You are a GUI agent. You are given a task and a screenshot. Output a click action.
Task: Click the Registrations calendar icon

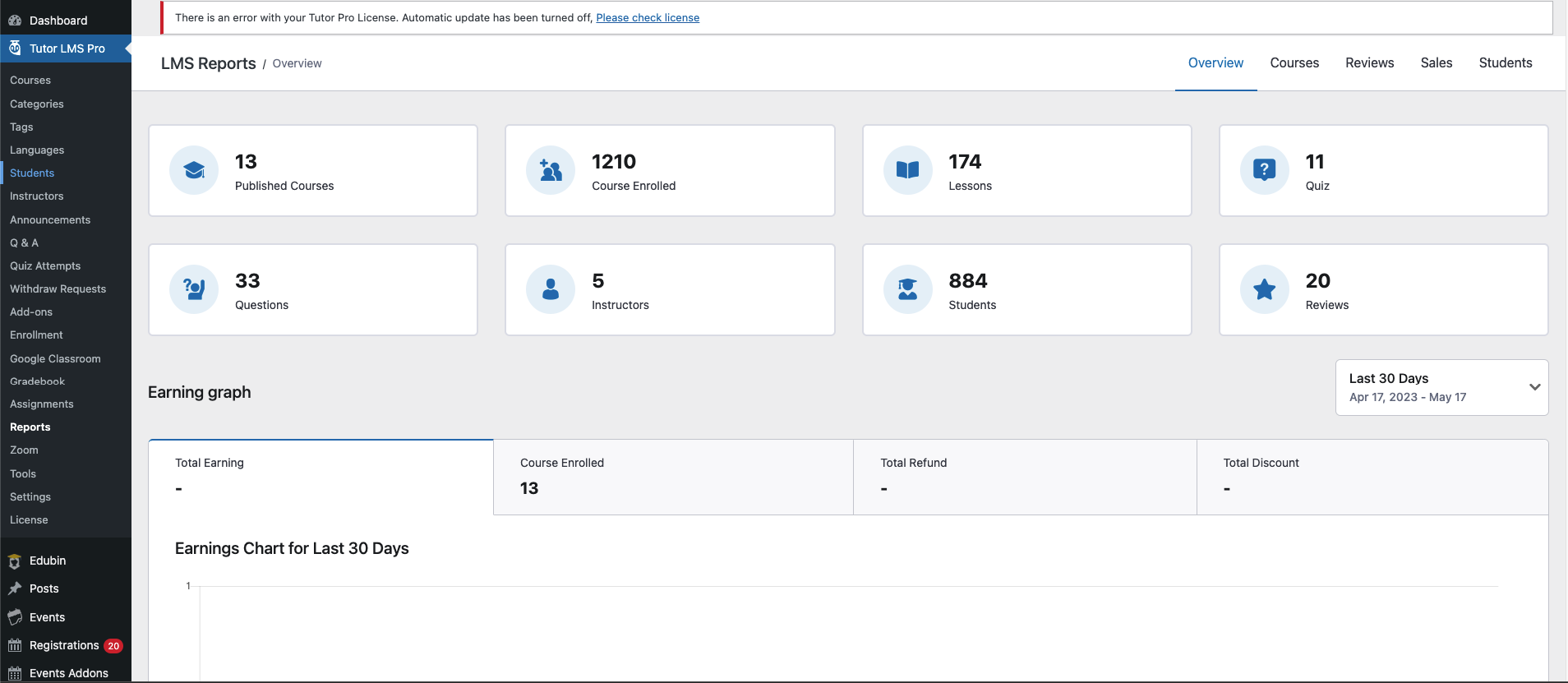tap(15, 645)
